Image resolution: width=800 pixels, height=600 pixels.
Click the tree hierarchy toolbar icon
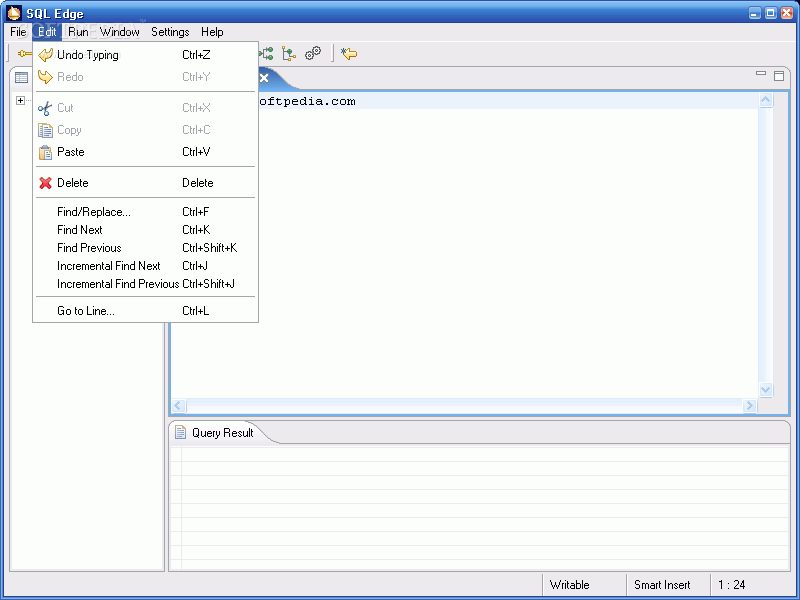(289, 54)
